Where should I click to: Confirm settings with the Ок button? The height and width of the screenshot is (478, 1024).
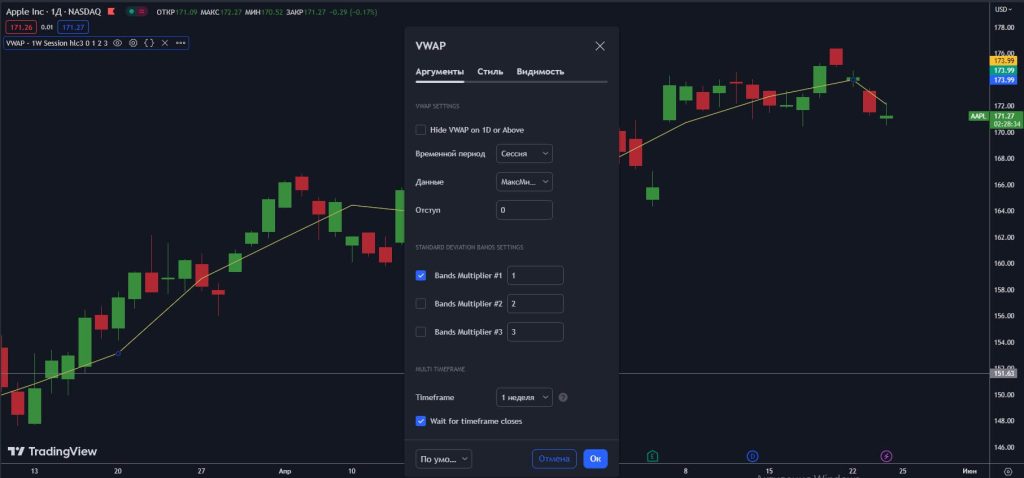coord(596,459)
